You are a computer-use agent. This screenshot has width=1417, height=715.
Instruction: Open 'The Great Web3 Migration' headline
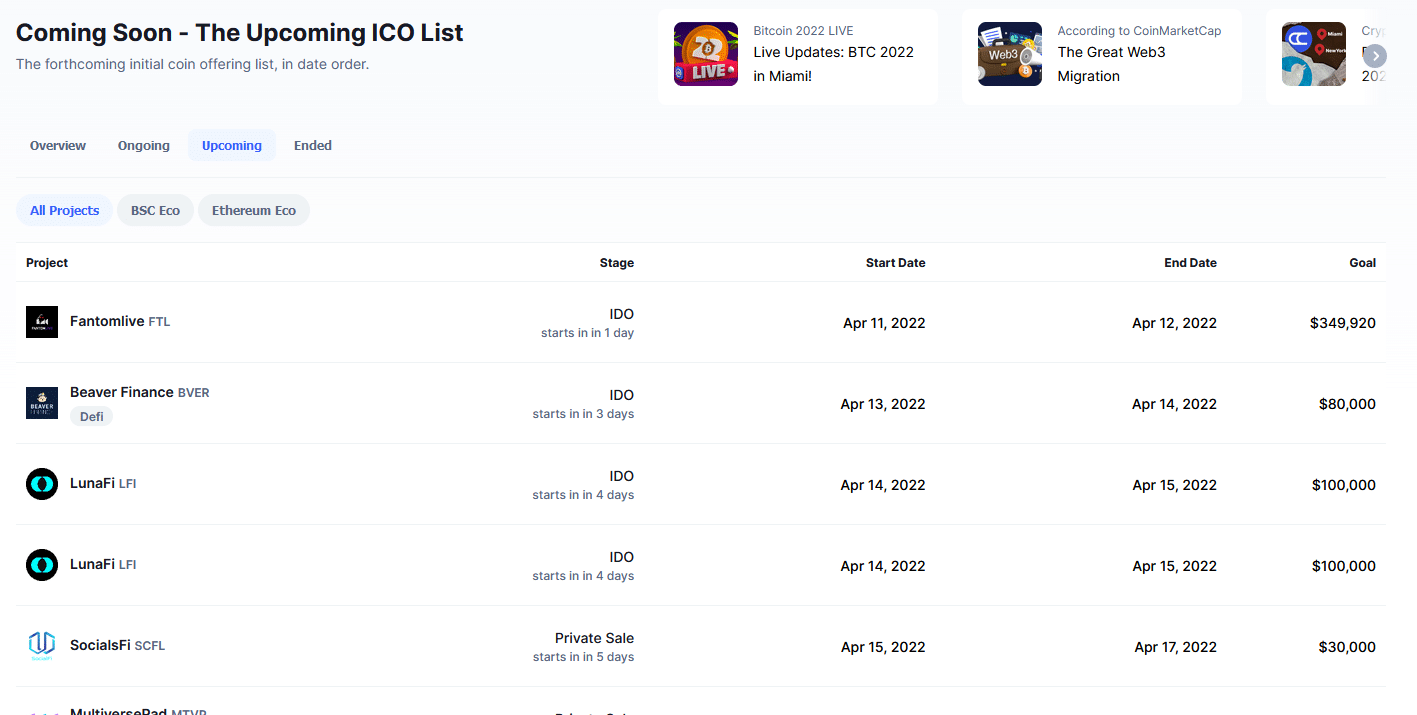[x=1111, y=64]
